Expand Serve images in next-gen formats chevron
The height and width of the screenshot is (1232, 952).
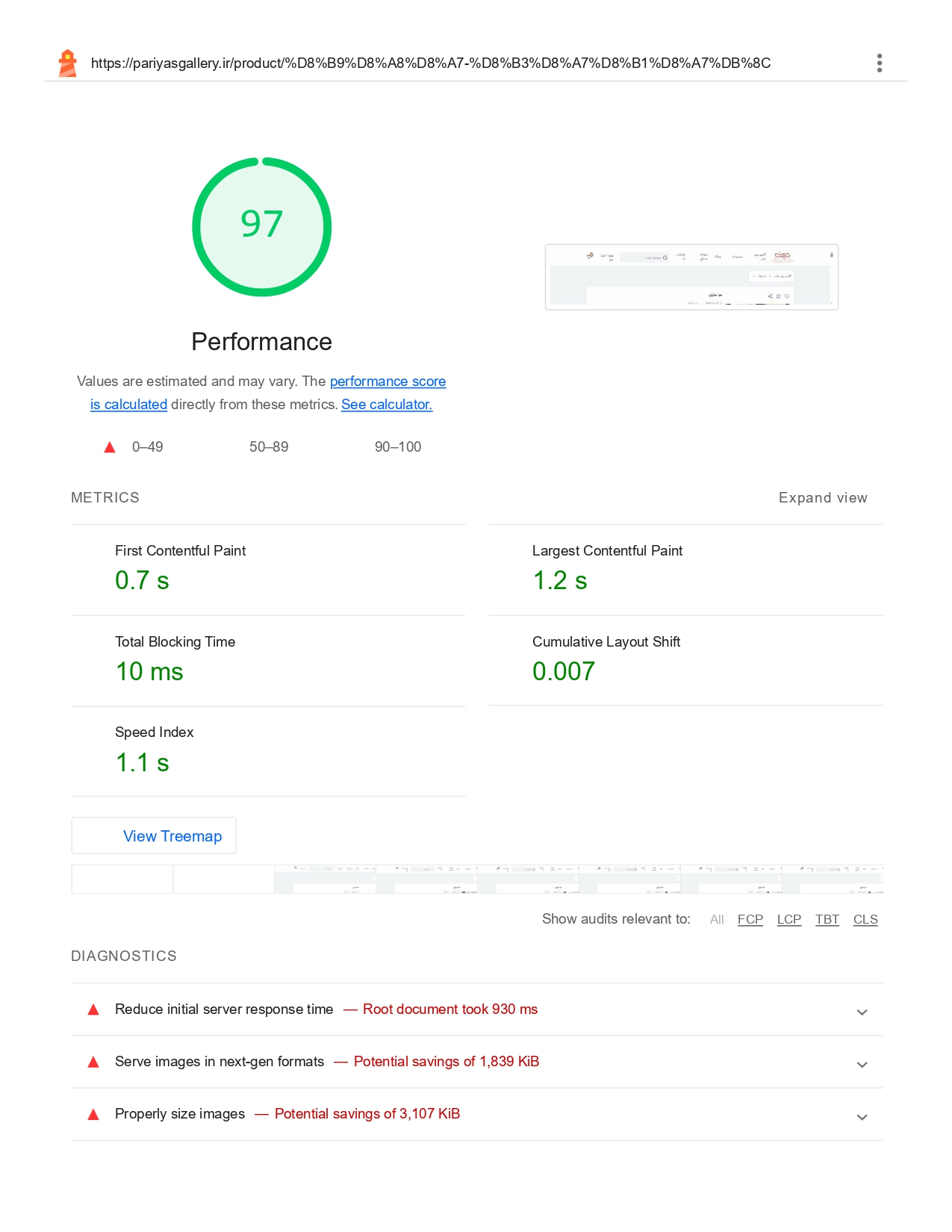coord(862,1065)
